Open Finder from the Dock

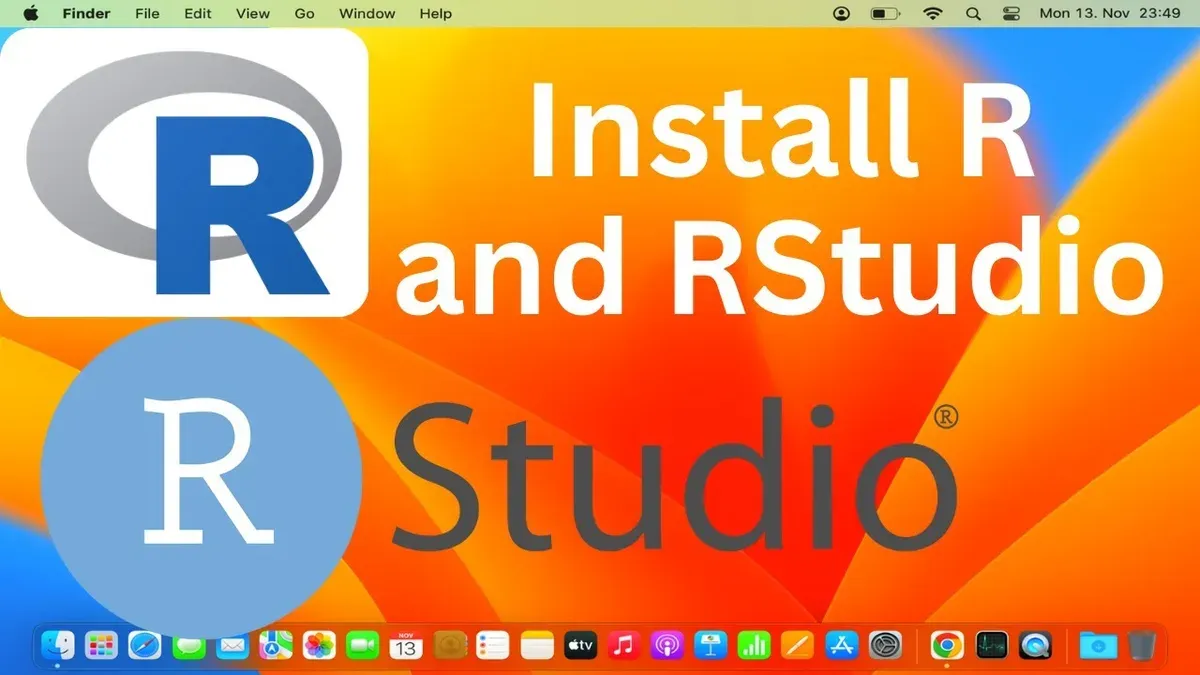[x=57, y=647]
